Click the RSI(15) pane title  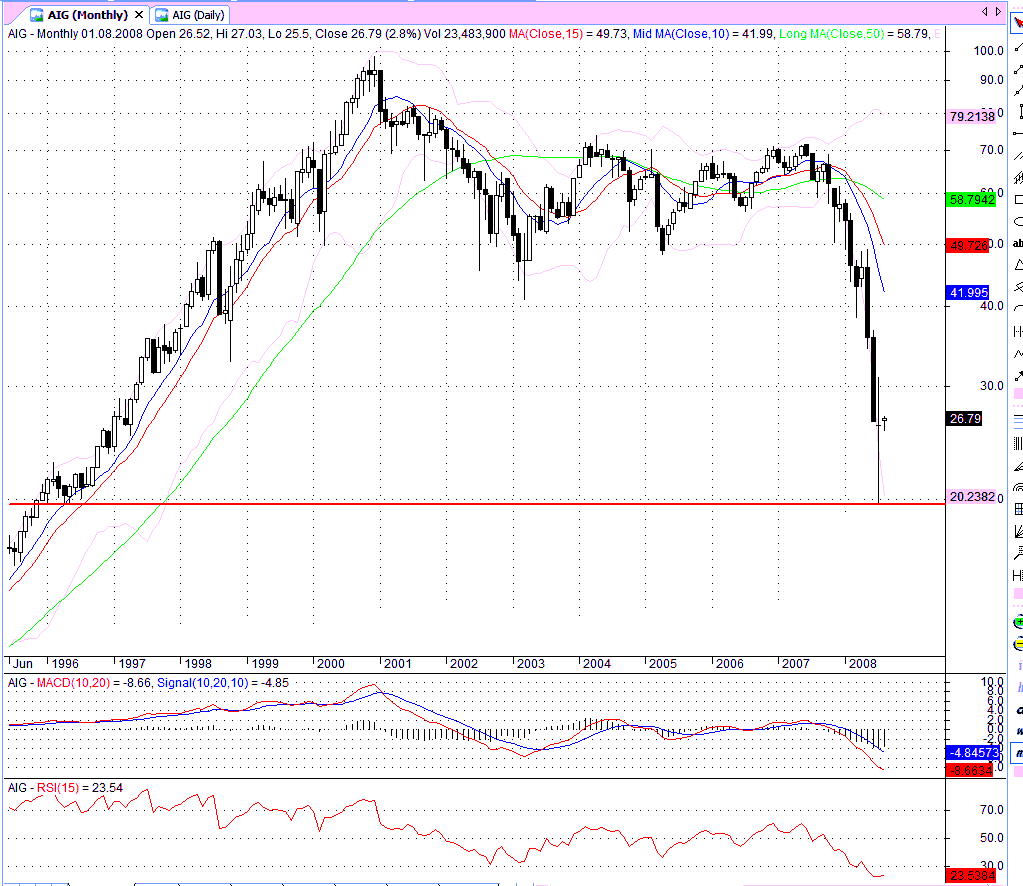click(57, 788)
